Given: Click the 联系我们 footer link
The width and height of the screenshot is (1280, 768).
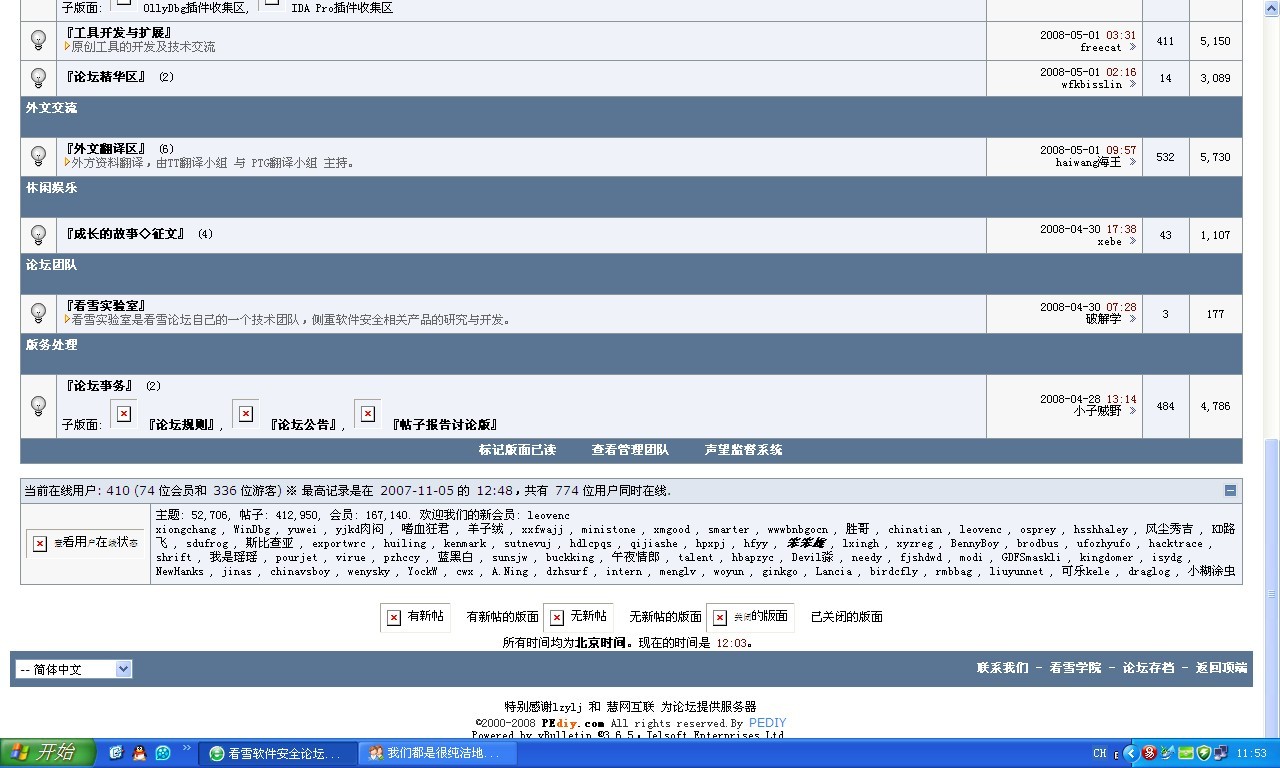Looking at the screenshot, I should (x=1003, y=668).
